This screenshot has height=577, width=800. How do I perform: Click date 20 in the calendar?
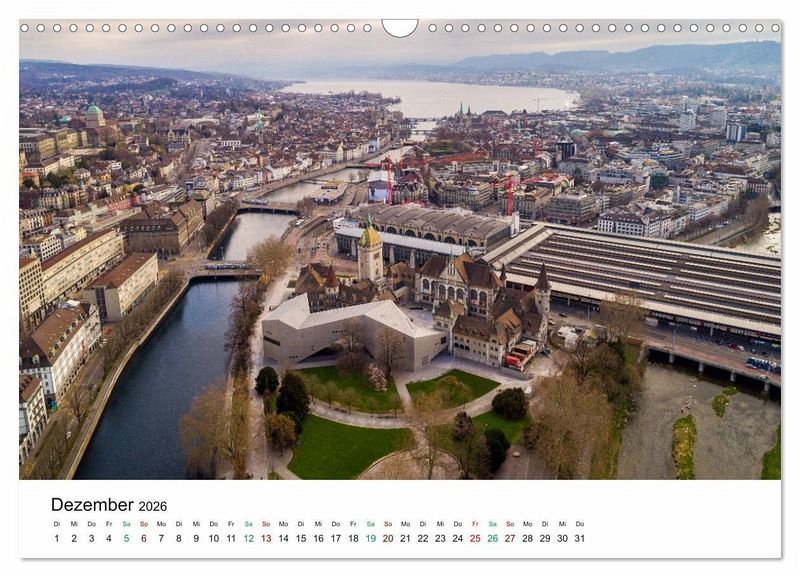point(388,538)
